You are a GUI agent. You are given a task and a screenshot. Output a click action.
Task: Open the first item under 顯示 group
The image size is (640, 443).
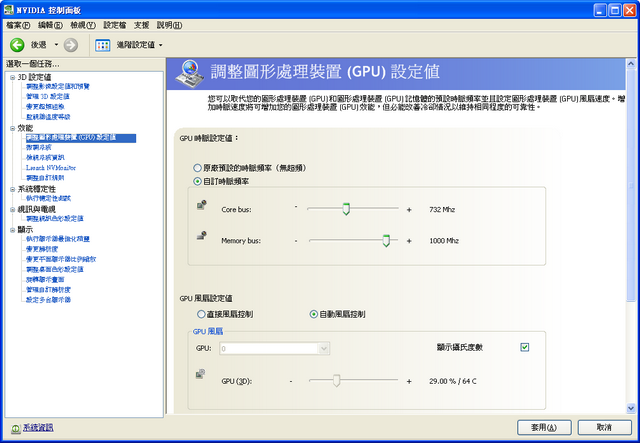pos(58,239)
